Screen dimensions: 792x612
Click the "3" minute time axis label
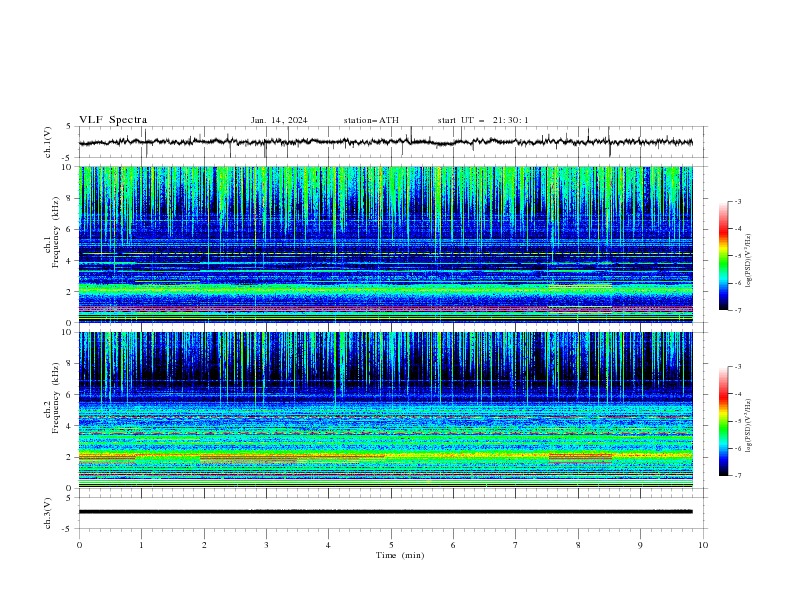(x=266, y=545)
